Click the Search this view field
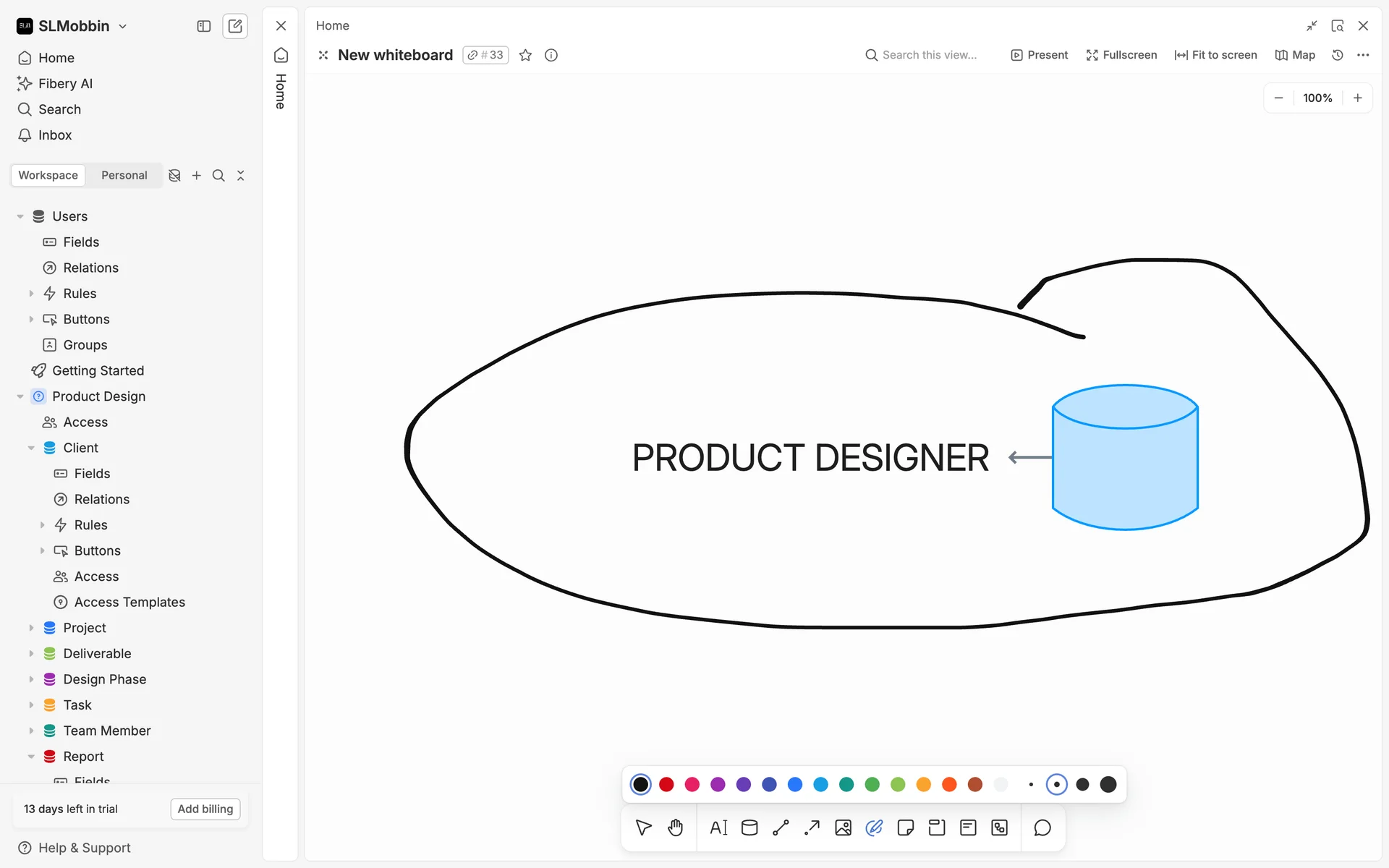 pyautogui.click(x=929, y=55)
